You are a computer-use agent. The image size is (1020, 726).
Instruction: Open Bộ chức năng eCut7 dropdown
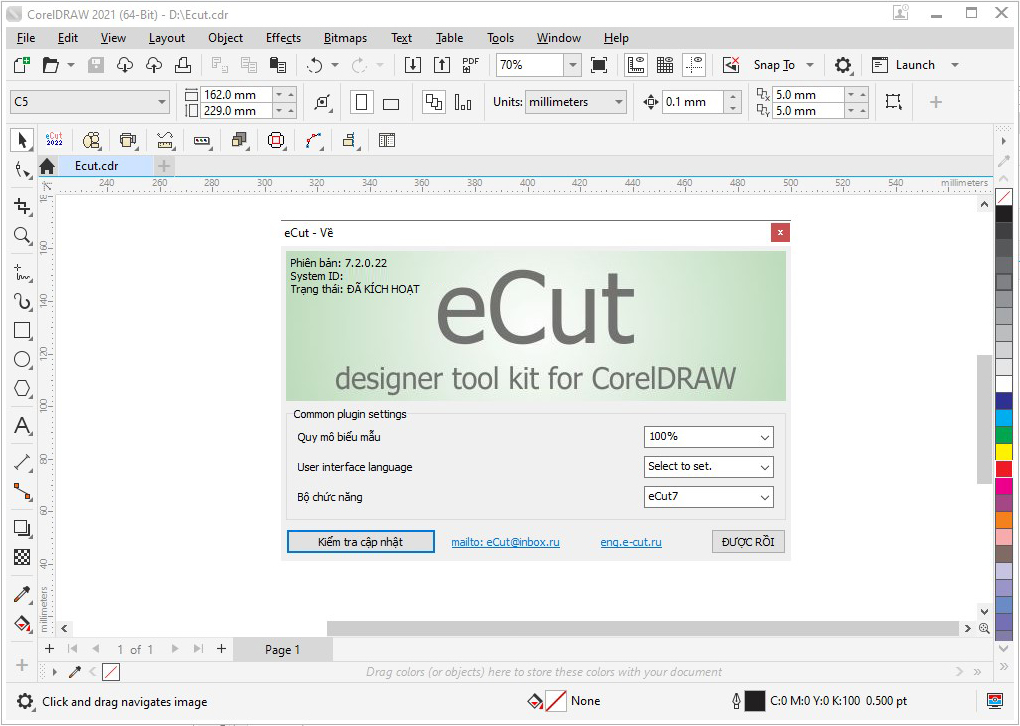708,496
